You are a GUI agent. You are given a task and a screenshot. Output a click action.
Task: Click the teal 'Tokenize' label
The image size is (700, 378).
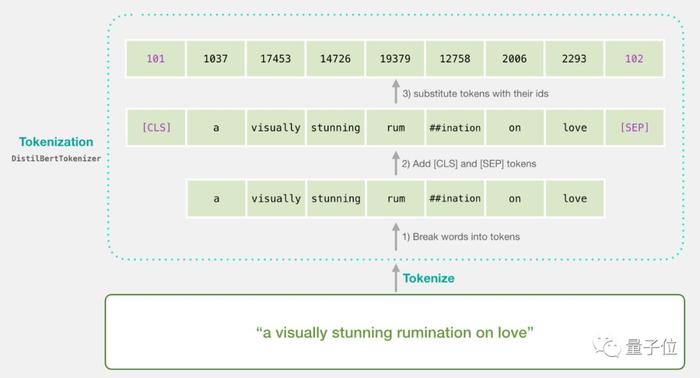coord(429,278)
